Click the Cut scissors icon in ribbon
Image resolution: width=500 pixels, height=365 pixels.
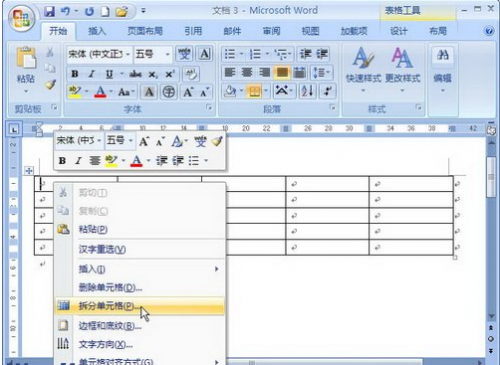[50, 52]
